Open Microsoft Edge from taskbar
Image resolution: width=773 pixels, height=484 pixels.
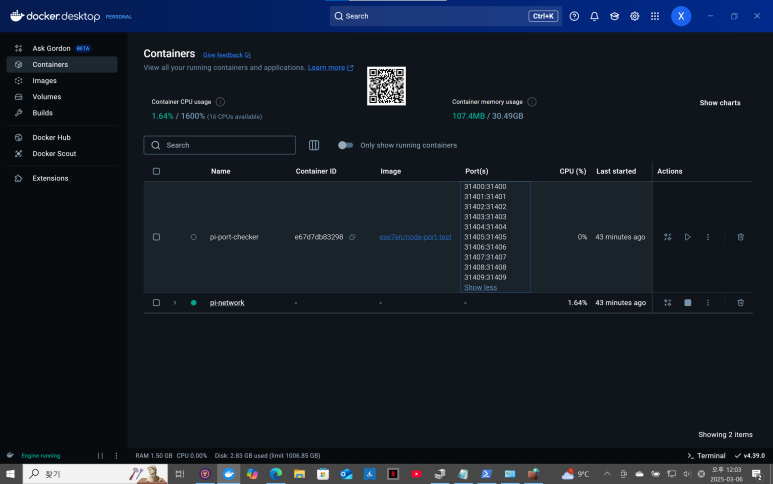(276, 474)
